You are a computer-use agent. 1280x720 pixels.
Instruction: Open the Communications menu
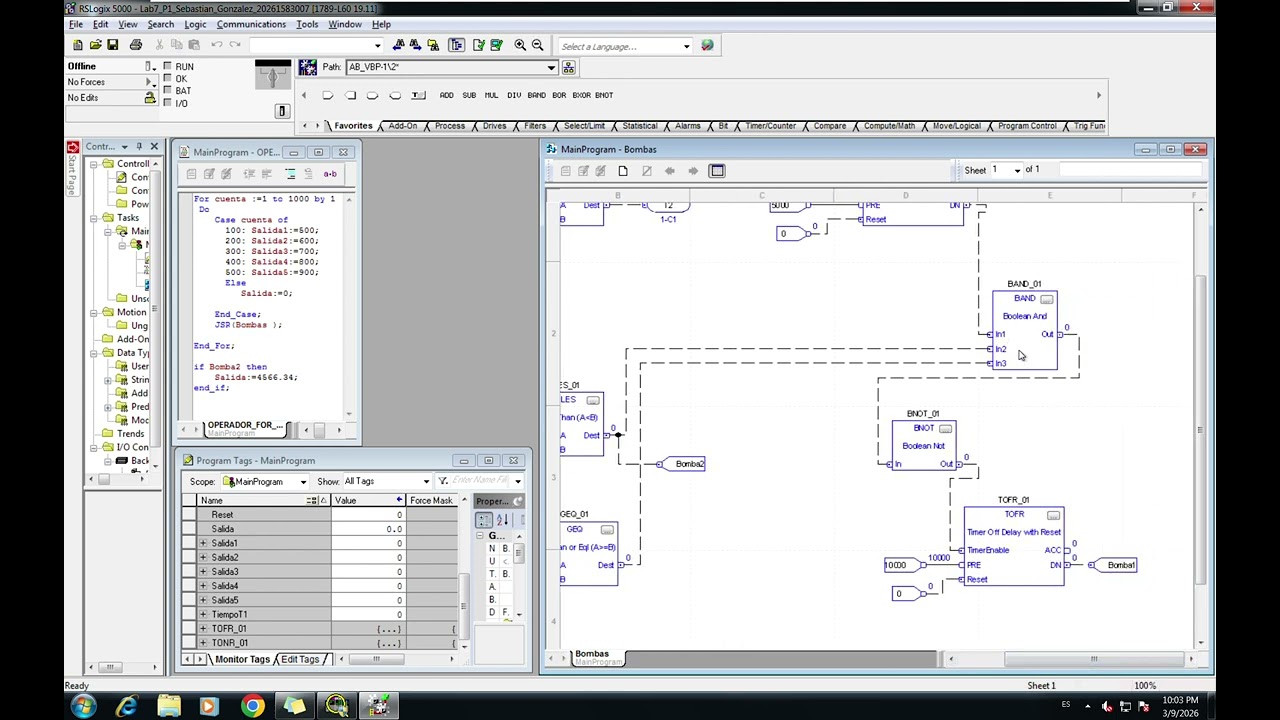251,24
